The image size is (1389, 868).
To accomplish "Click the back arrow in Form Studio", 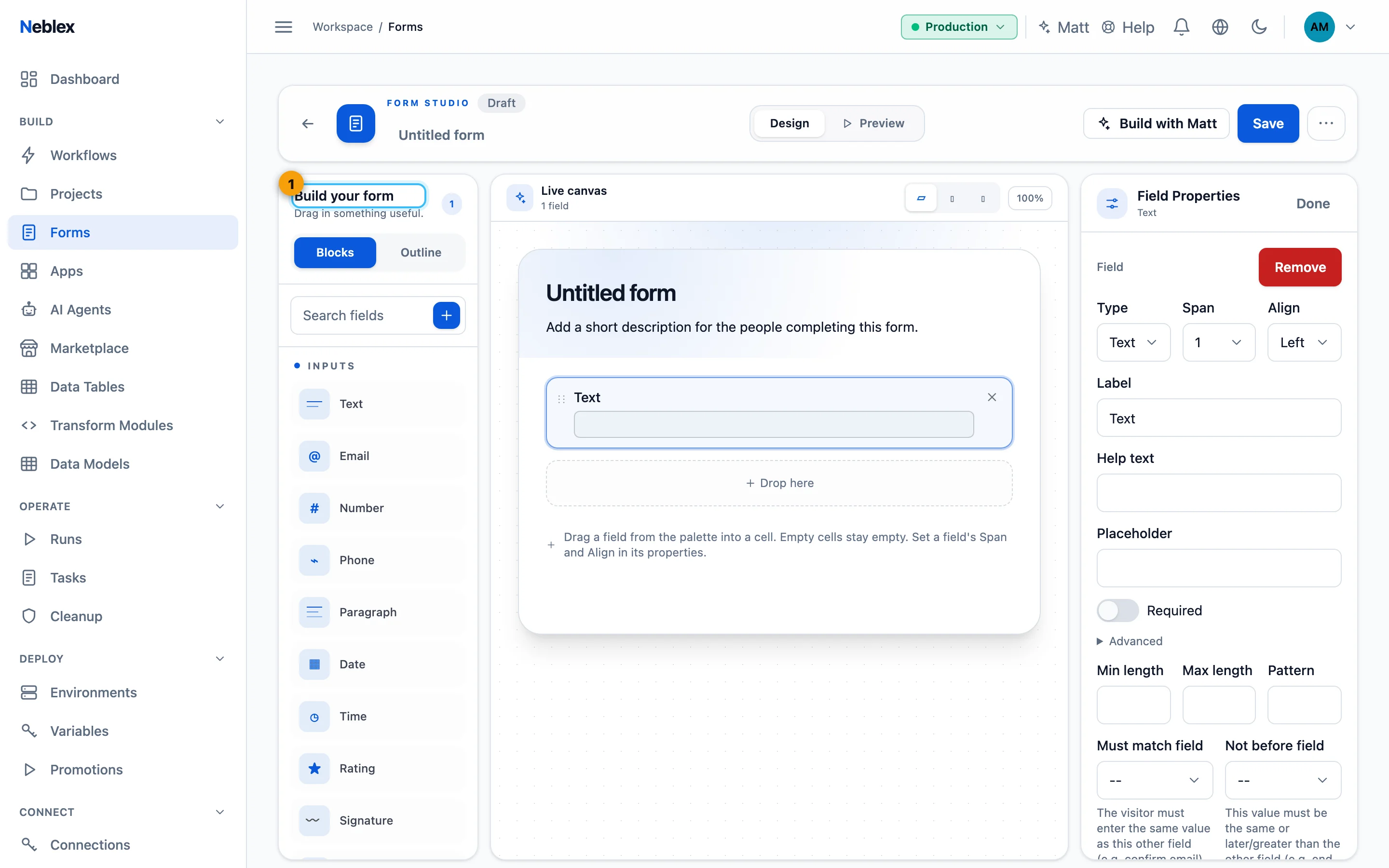I will click(x=308, y=123).
